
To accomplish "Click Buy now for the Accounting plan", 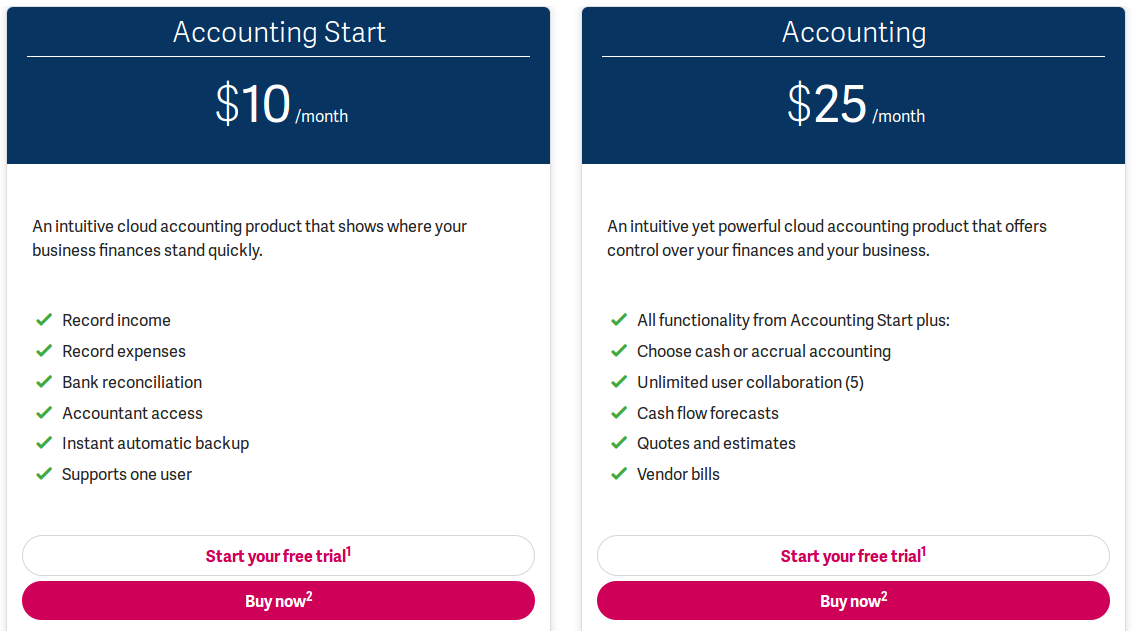I will point(853,600).
